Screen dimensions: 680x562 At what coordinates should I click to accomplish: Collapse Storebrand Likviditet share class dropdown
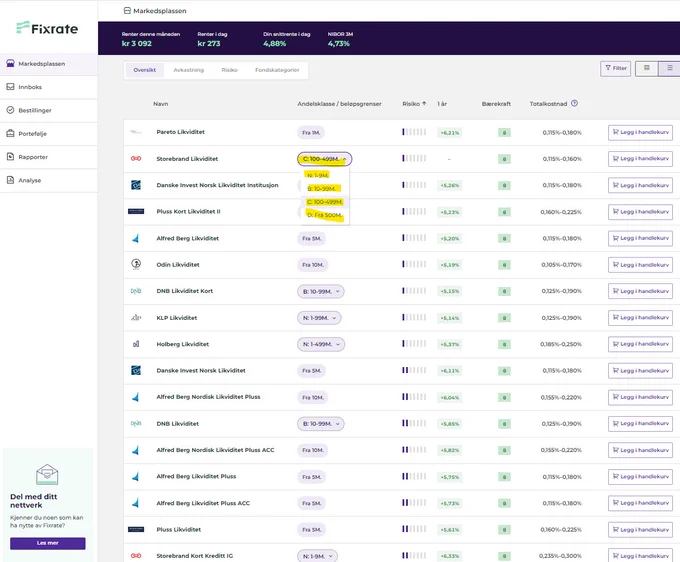(x=324, y=159)
